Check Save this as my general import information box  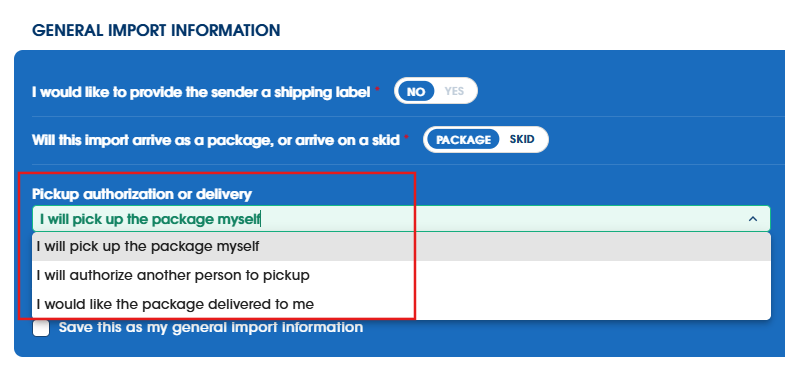[x=41, y=328]
